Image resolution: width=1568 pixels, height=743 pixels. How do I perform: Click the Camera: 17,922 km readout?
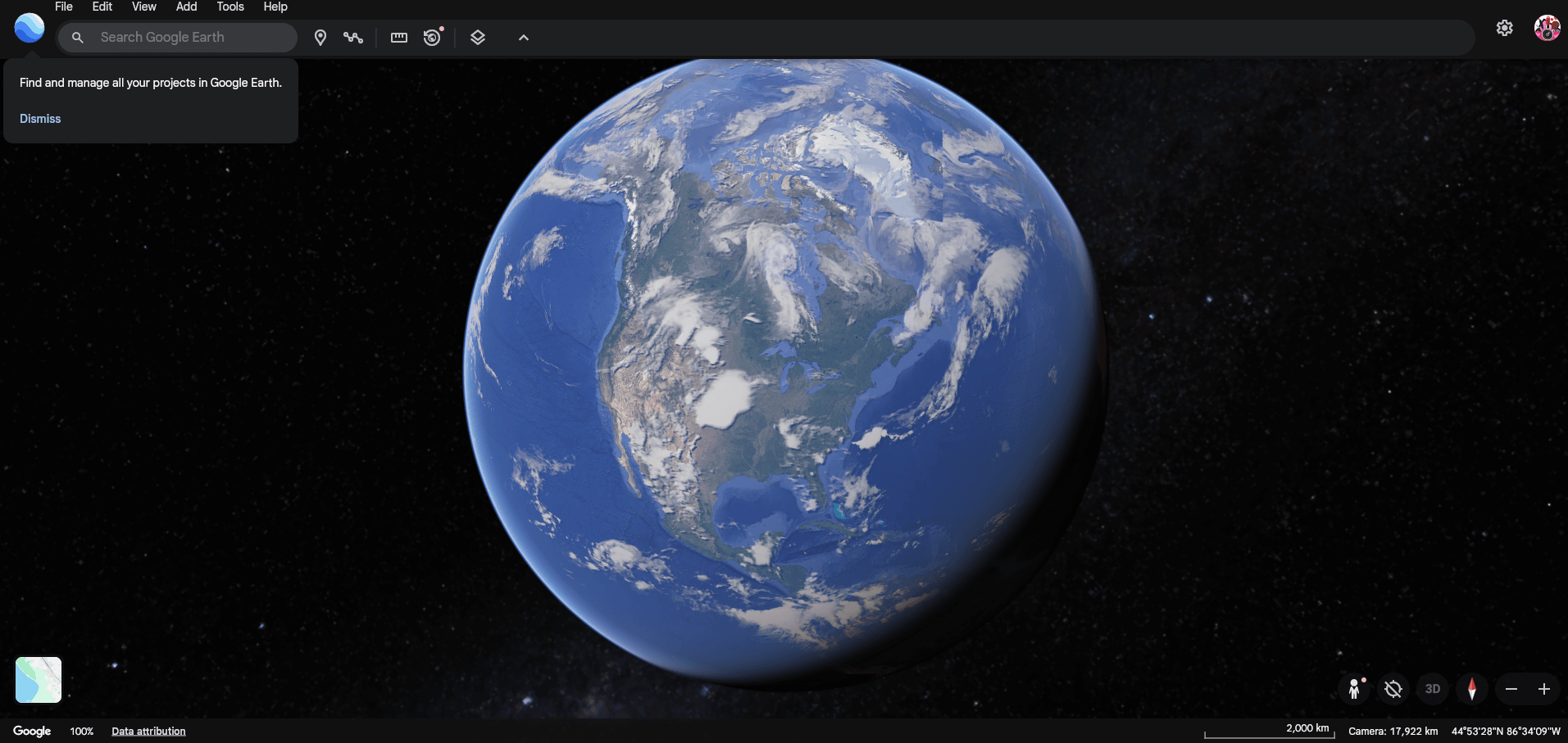point(1393,732)
